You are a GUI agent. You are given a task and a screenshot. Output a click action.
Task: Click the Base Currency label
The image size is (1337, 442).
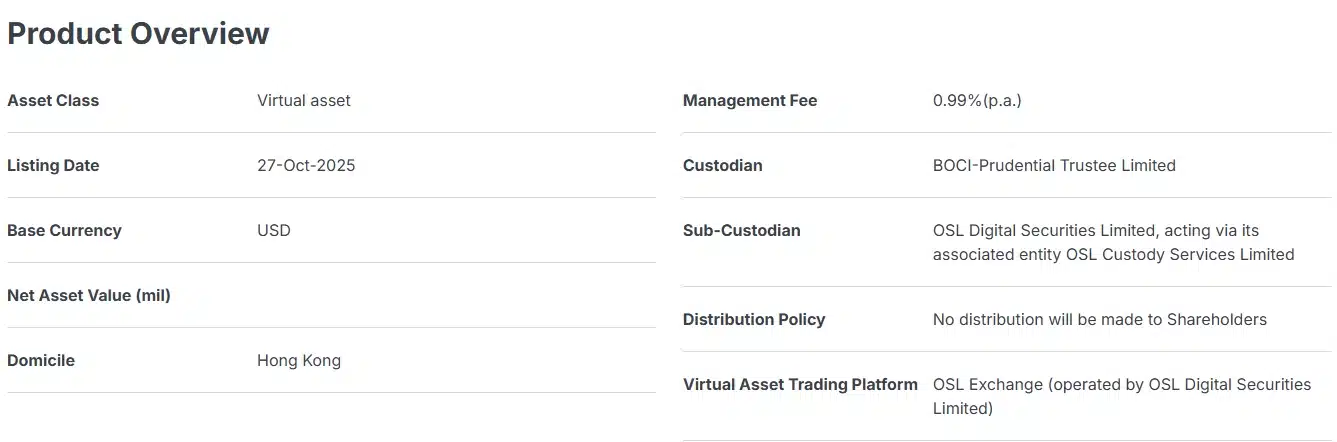[64, 230]
